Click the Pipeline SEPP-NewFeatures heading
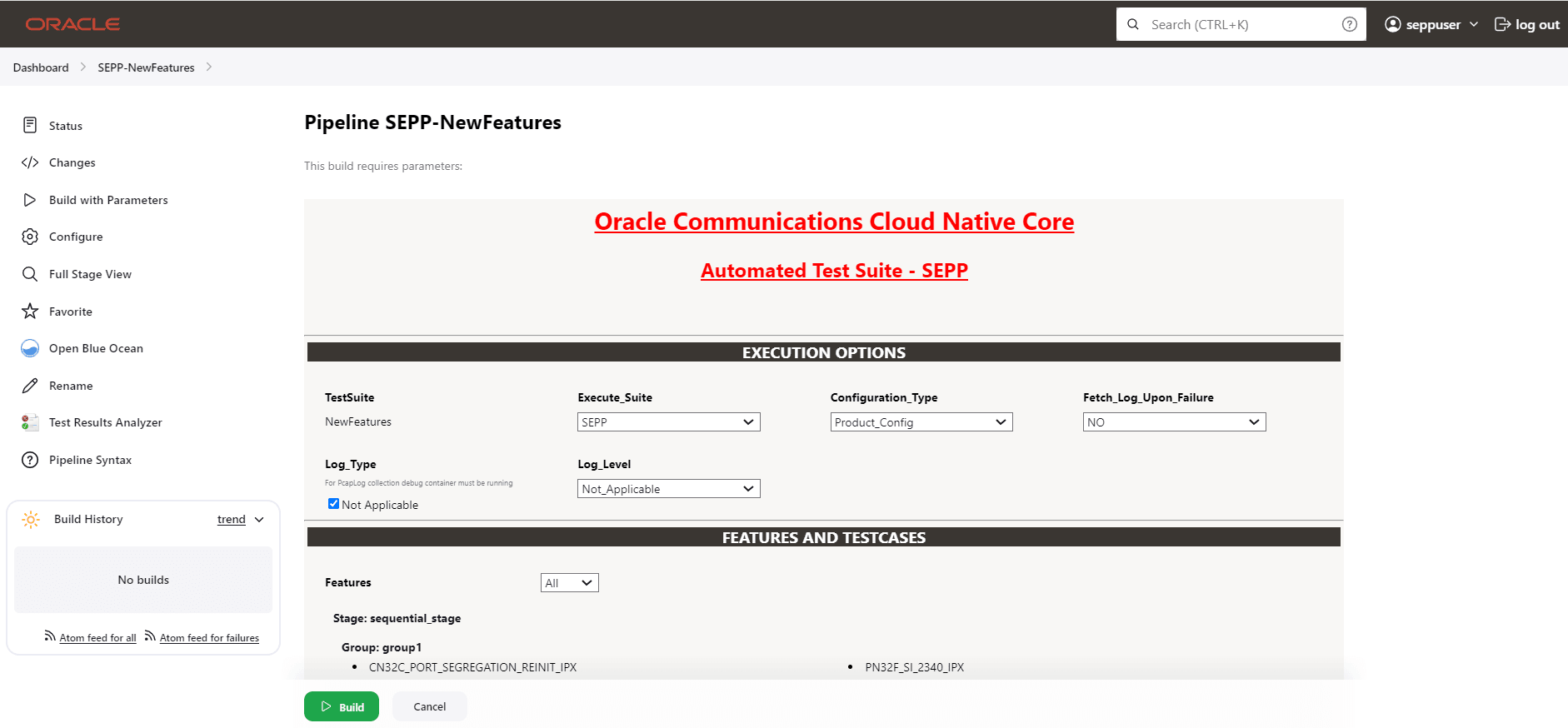This screenshot has width=1568, height=728. (432, 122)
